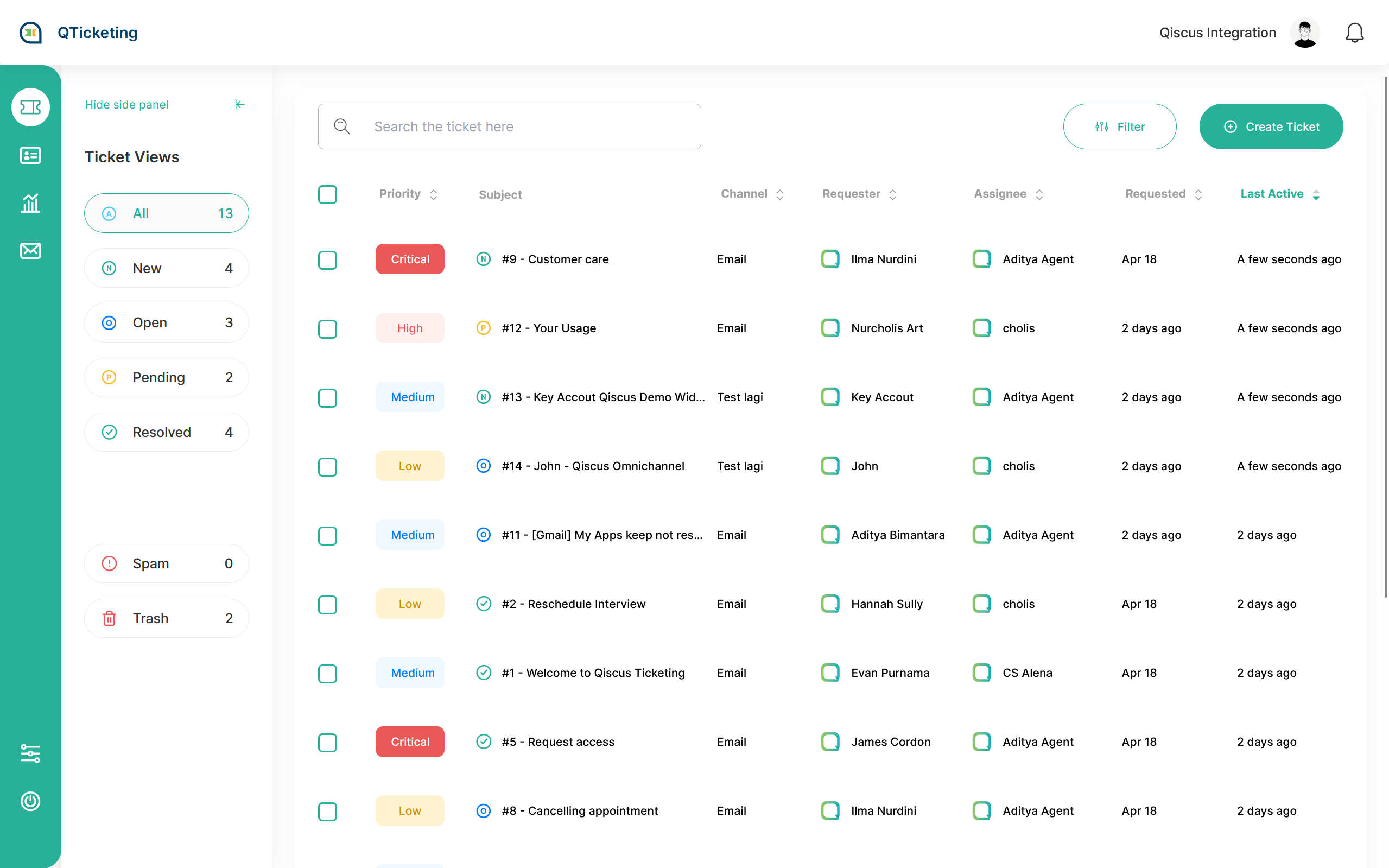Toggle the select-all tickets checkbox
This screenshot has width=1389, height=868.
327,194
